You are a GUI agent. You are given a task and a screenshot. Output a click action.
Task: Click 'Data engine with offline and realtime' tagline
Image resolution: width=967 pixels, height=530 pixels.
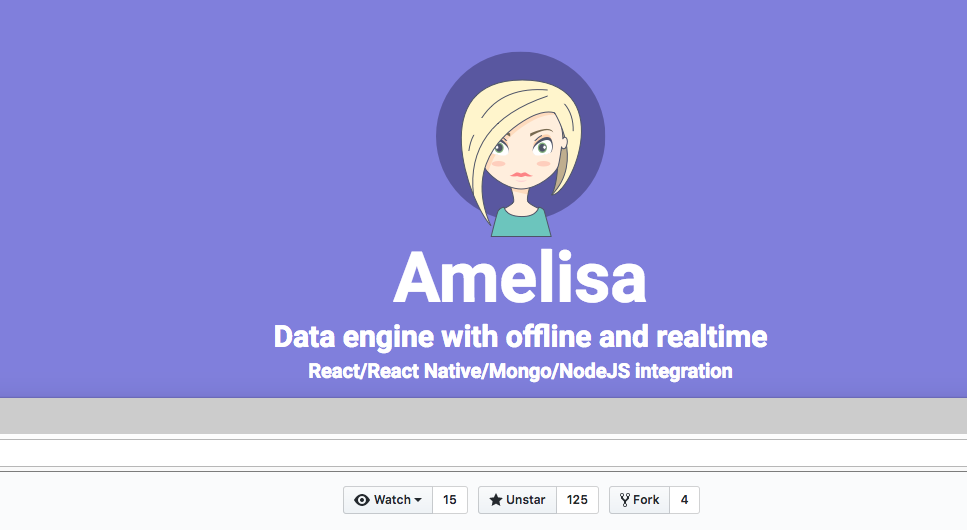pos(521,337)
